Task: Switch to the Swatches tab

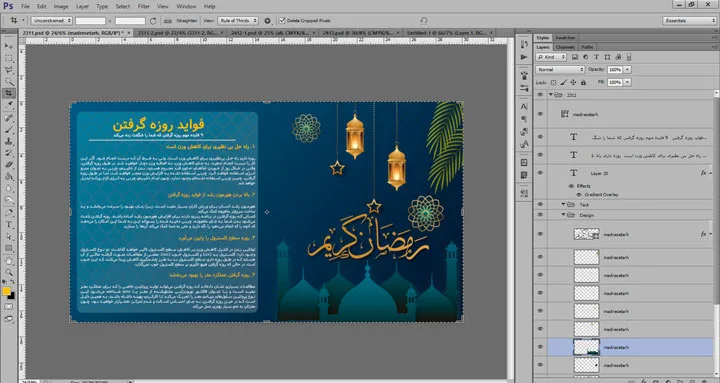Action: point(565,38)
